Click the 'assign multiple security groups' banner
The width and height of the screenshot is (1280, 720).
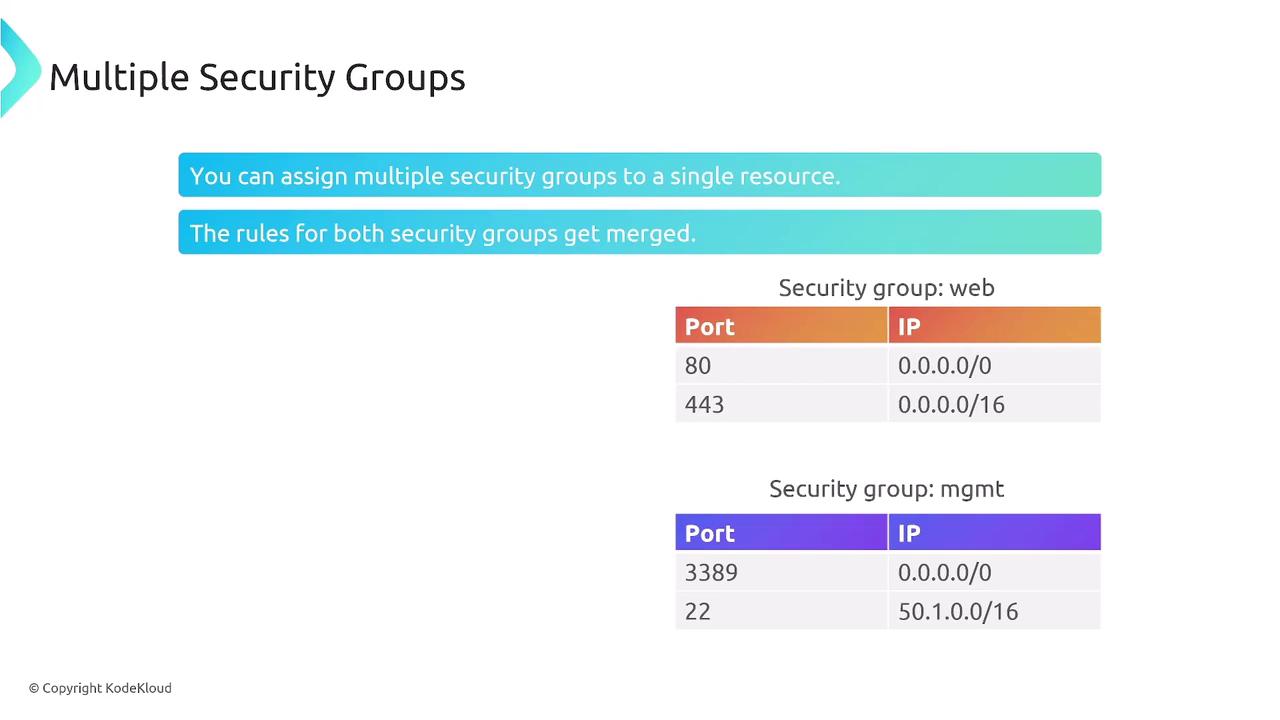[x=639, y=175]
